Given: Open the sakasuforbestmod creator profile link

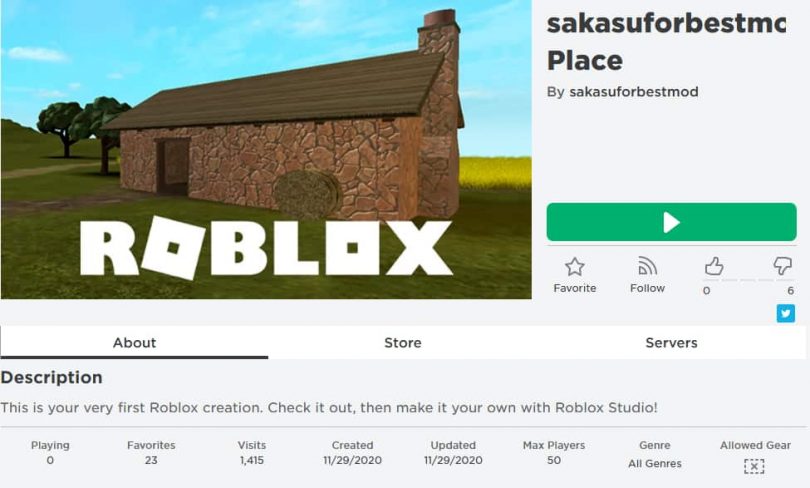Looking at the screenshot, I should pos(633,92).
